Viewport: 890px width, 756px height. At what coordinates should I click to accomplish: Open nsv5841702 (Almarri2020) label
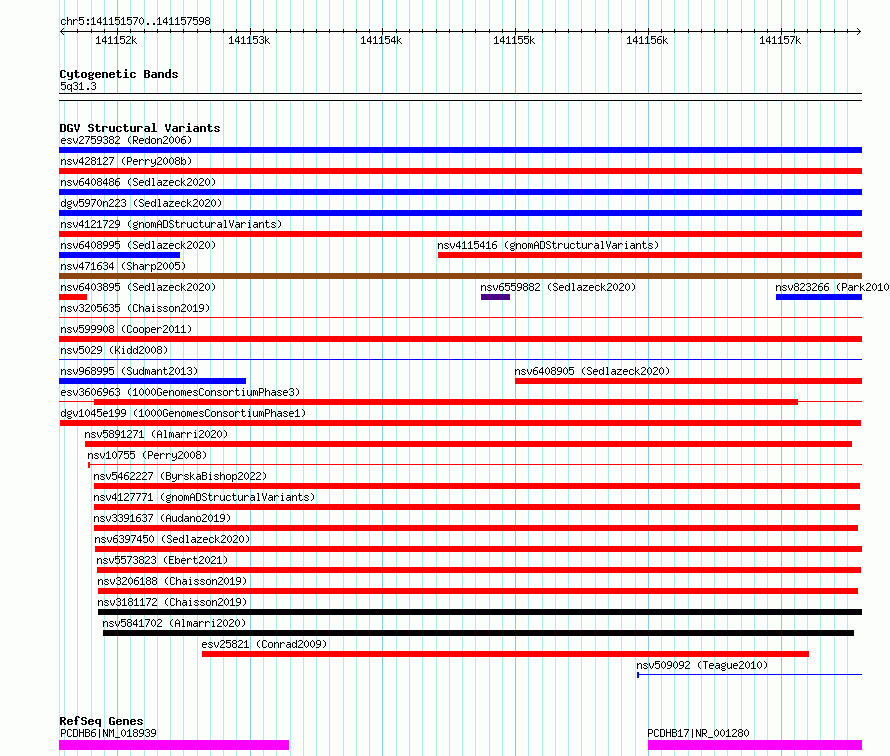[x=174, y=623]
